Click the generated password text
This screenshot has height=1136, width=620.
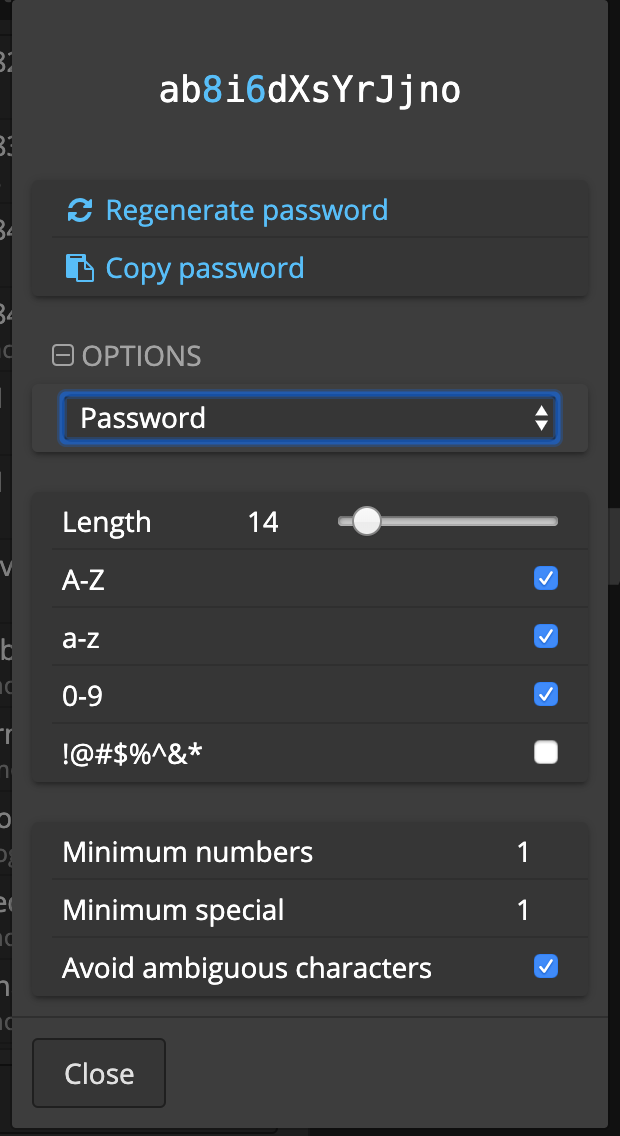[x=310, y=91]
